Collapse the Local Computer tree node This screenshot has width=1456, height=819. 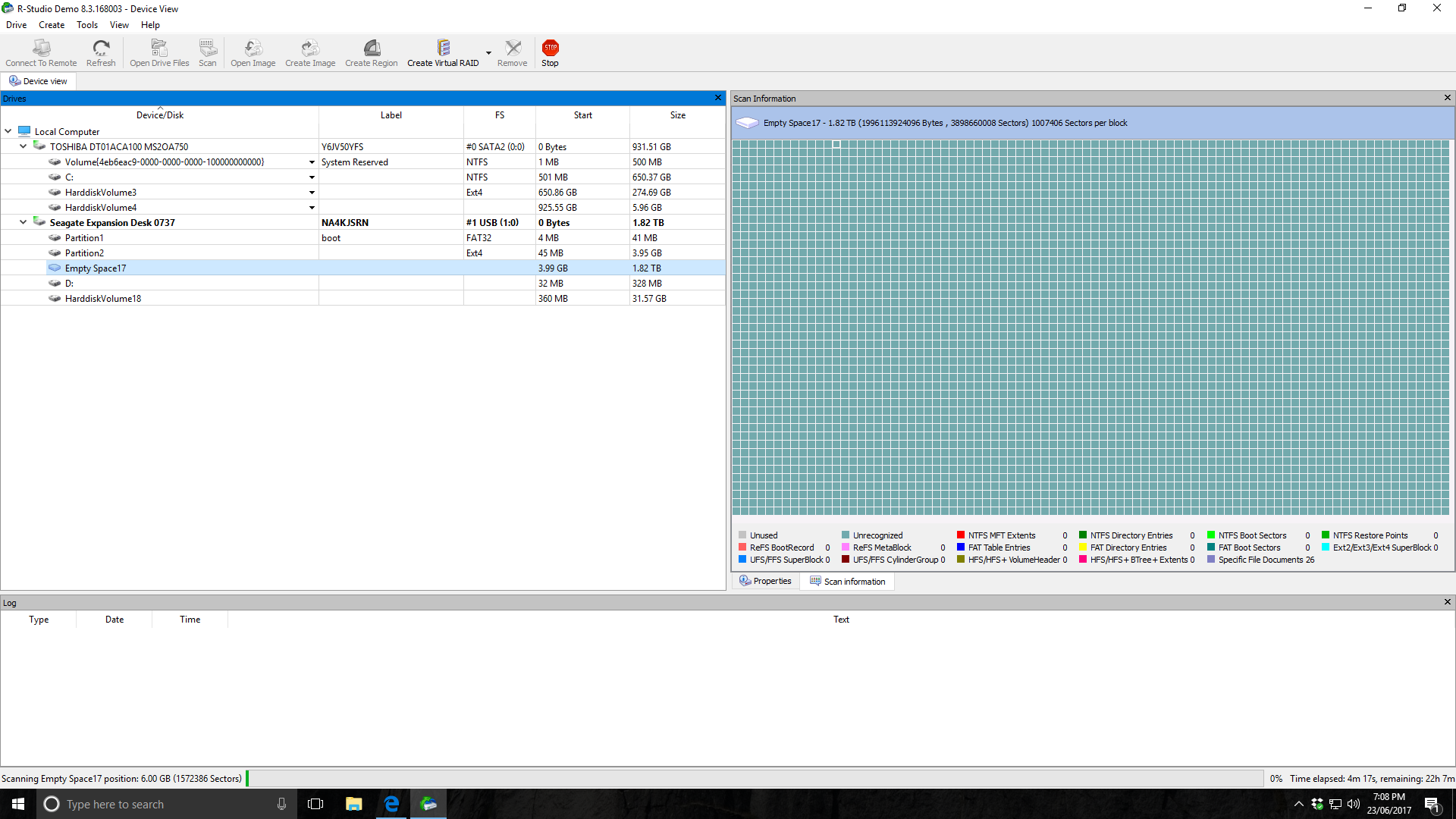(x=8, y=131)
